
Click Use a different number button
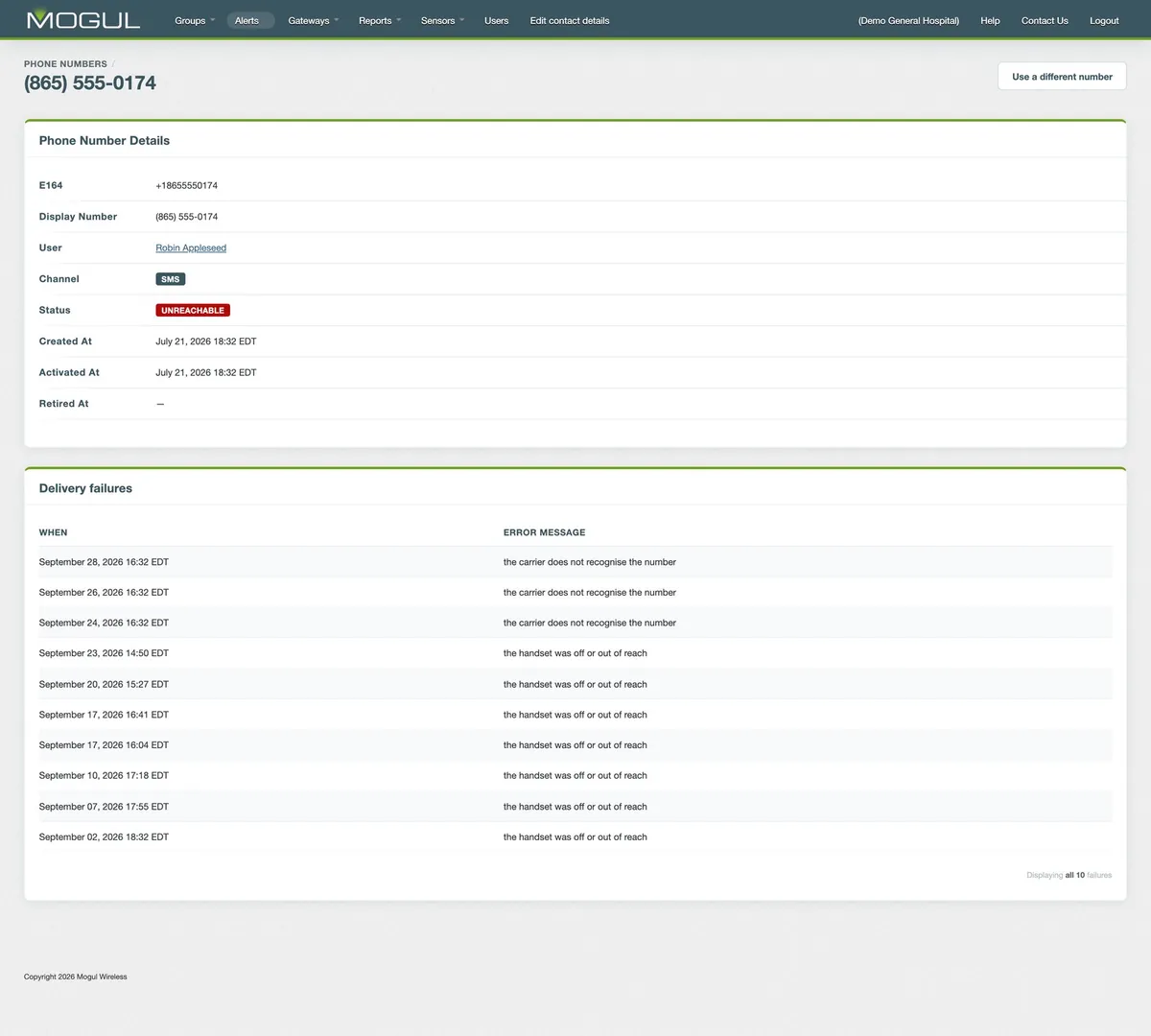tap(1062, 77)
